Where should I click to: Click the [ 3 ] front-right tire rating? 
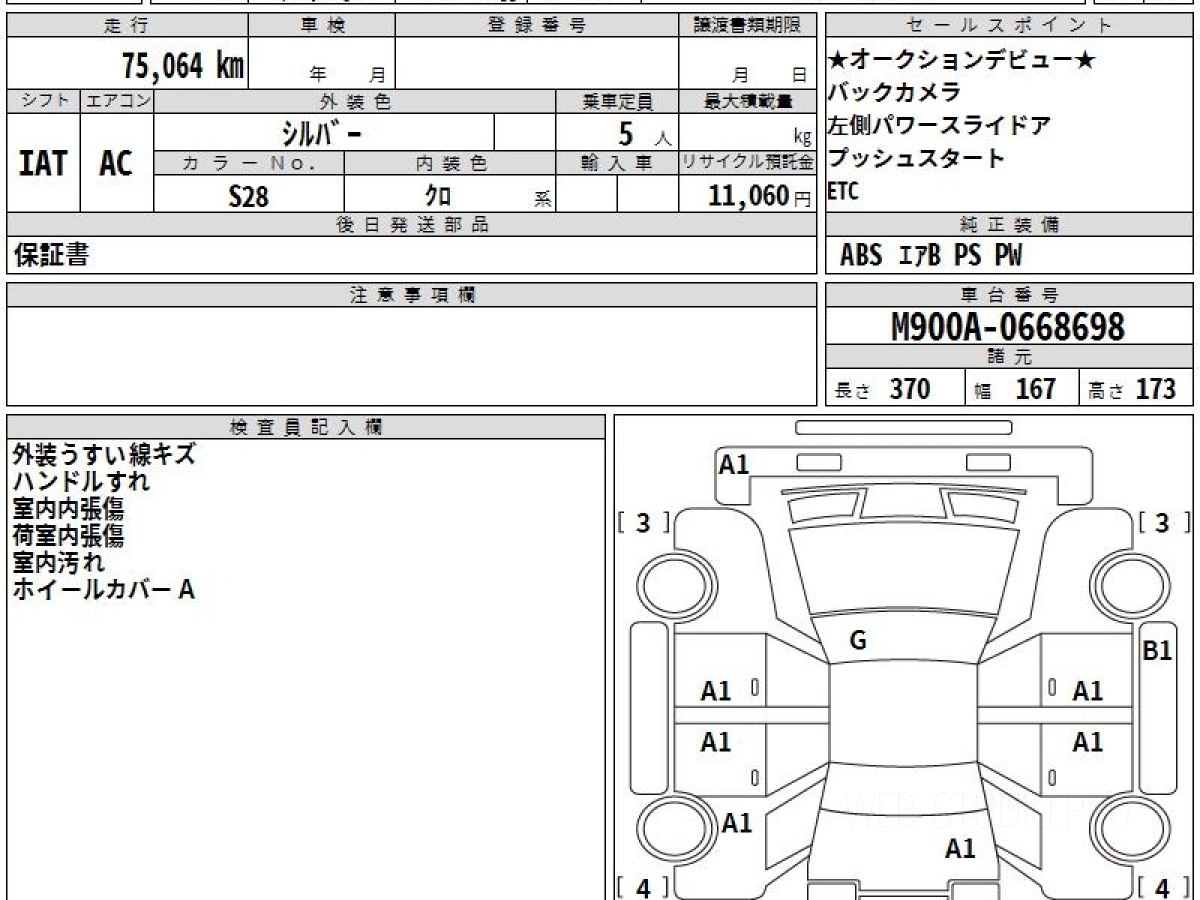coord(1163,523)
